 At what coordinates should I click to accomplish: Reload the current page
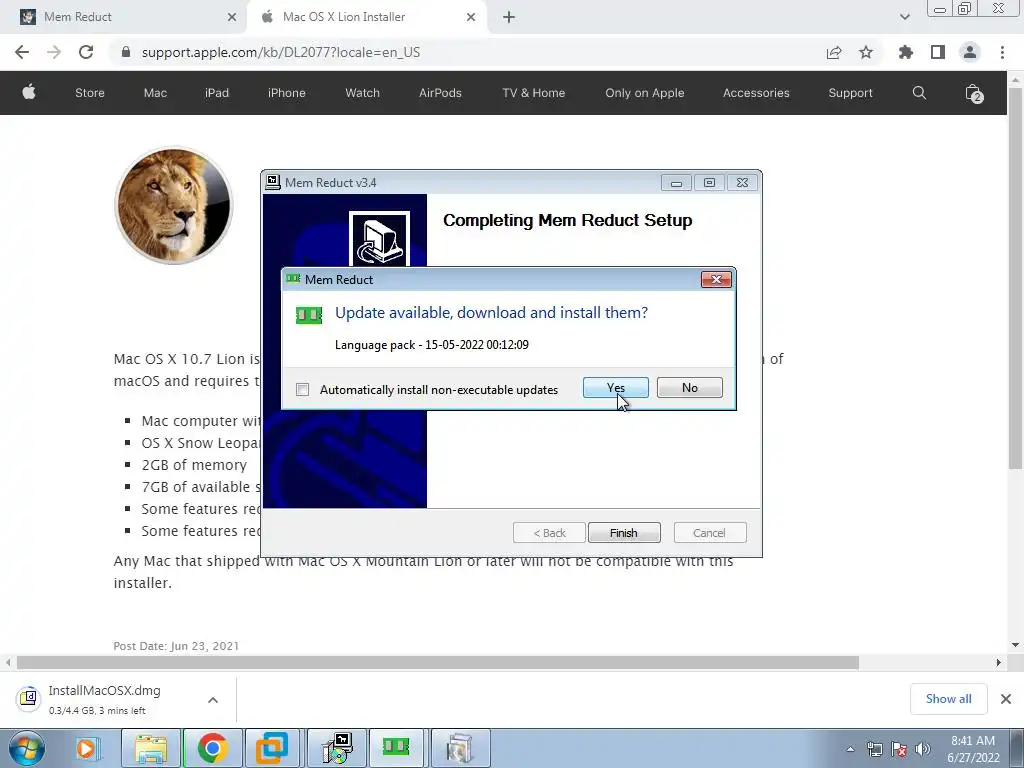point(86,52)
